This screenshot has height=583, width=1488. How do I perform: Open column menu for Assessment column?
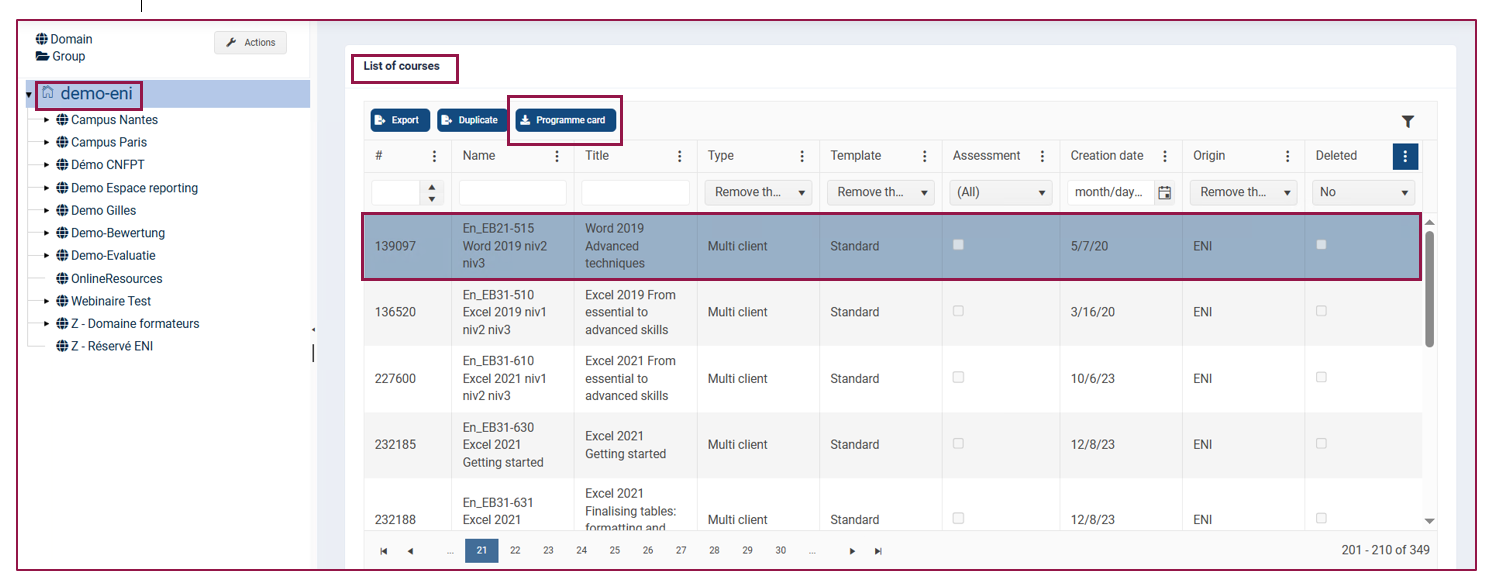pos(1042,156)
